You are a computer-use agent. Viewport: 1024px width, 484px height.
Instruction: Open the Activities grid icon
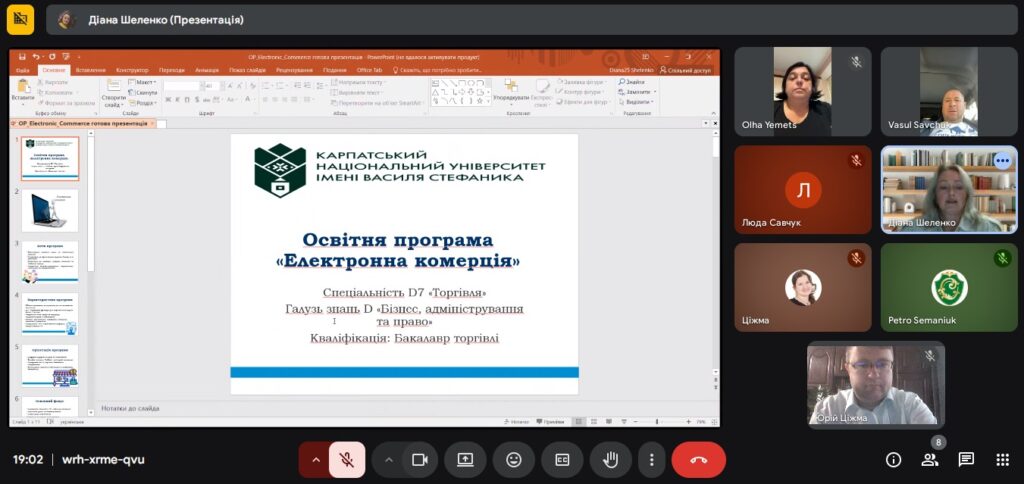click(1002, 460)
